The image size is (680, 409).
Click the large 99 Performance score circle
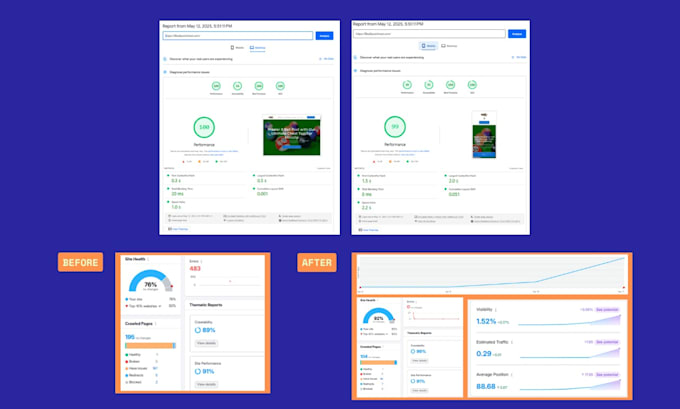pyautogui.click(x=395, y=126)
